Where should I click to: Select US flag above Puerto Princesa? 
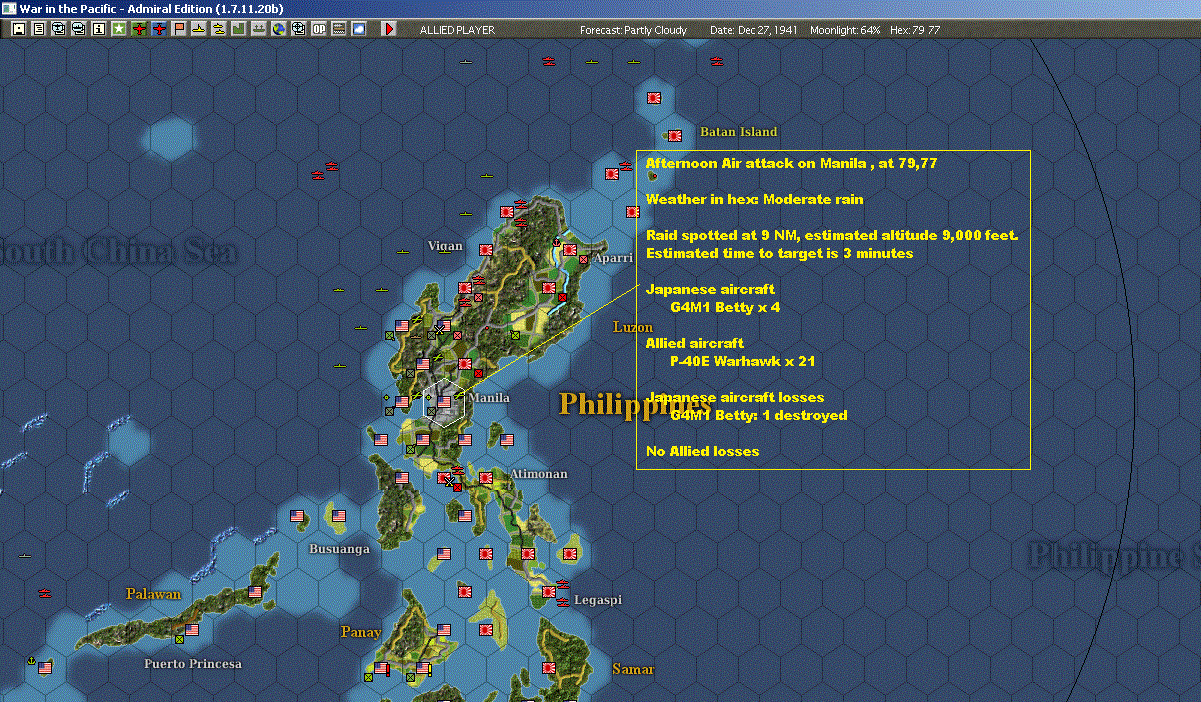pos(192,630)
